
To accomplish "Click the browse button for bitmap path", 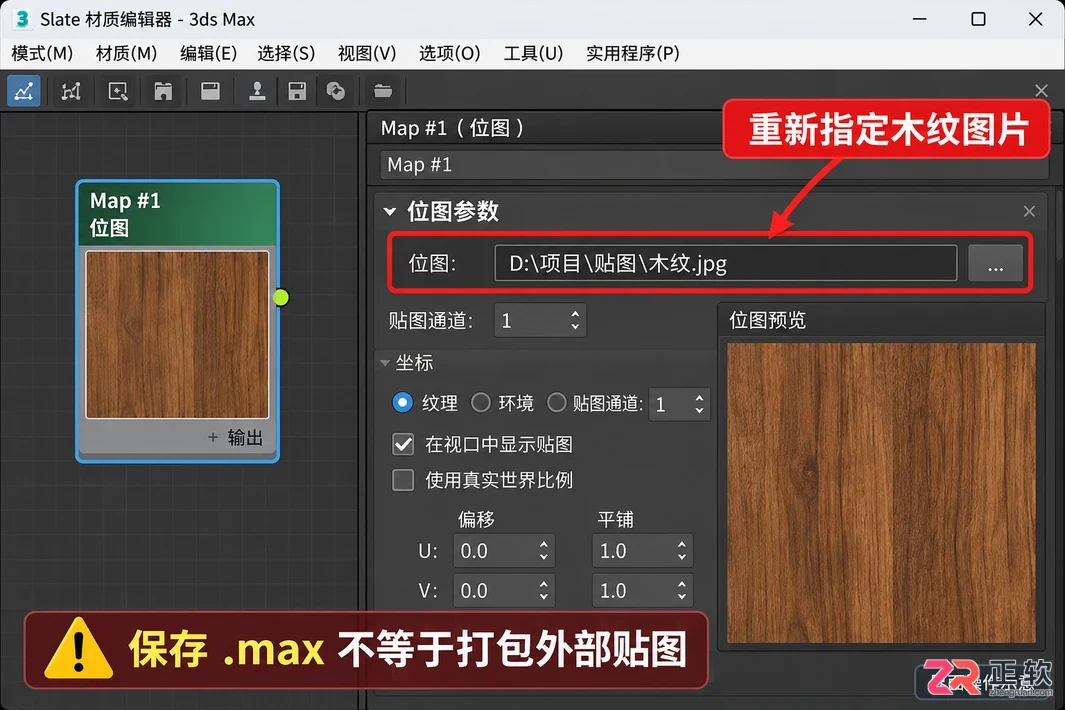I will 995,263.
